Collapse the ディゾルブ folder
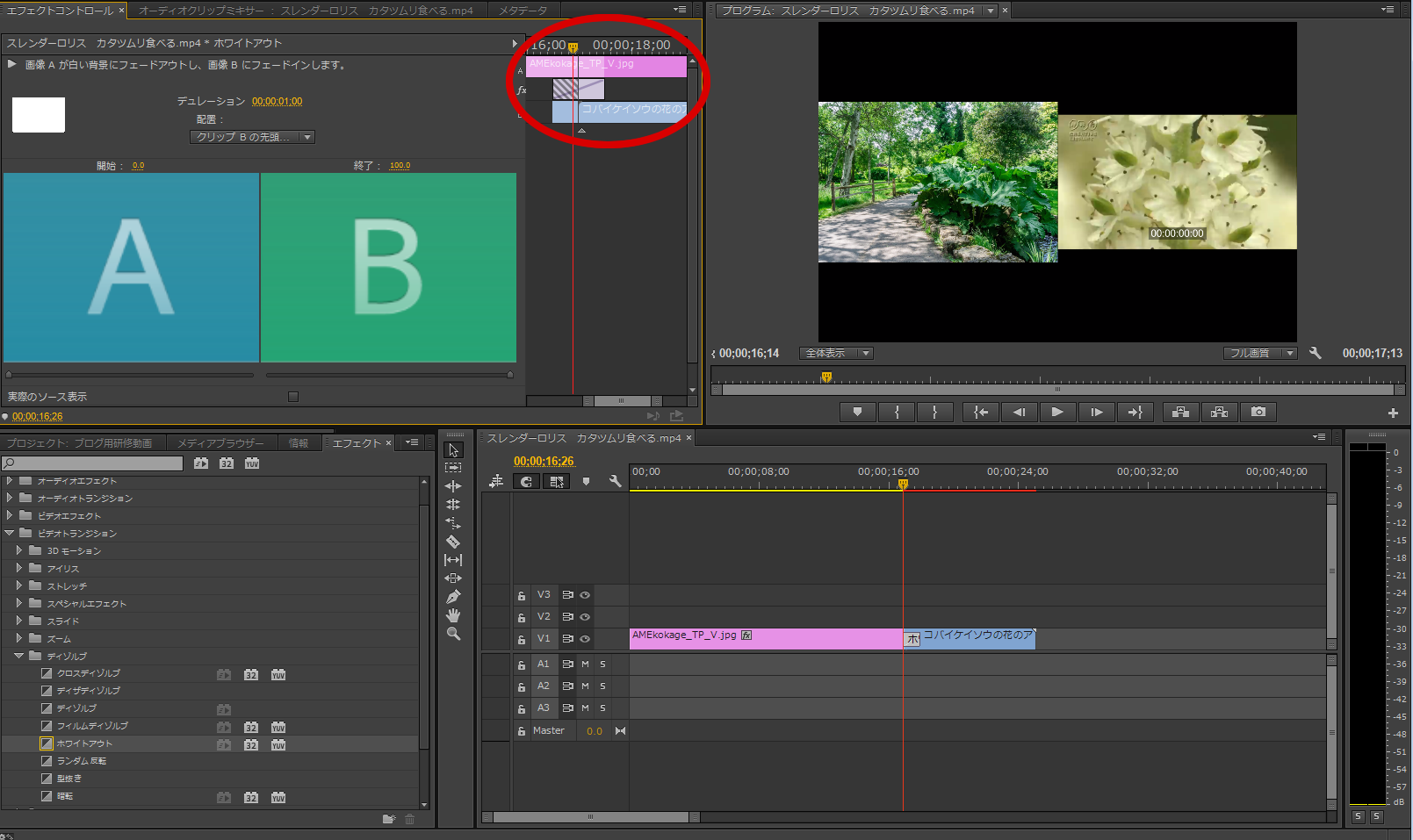 tap(19, 656)
